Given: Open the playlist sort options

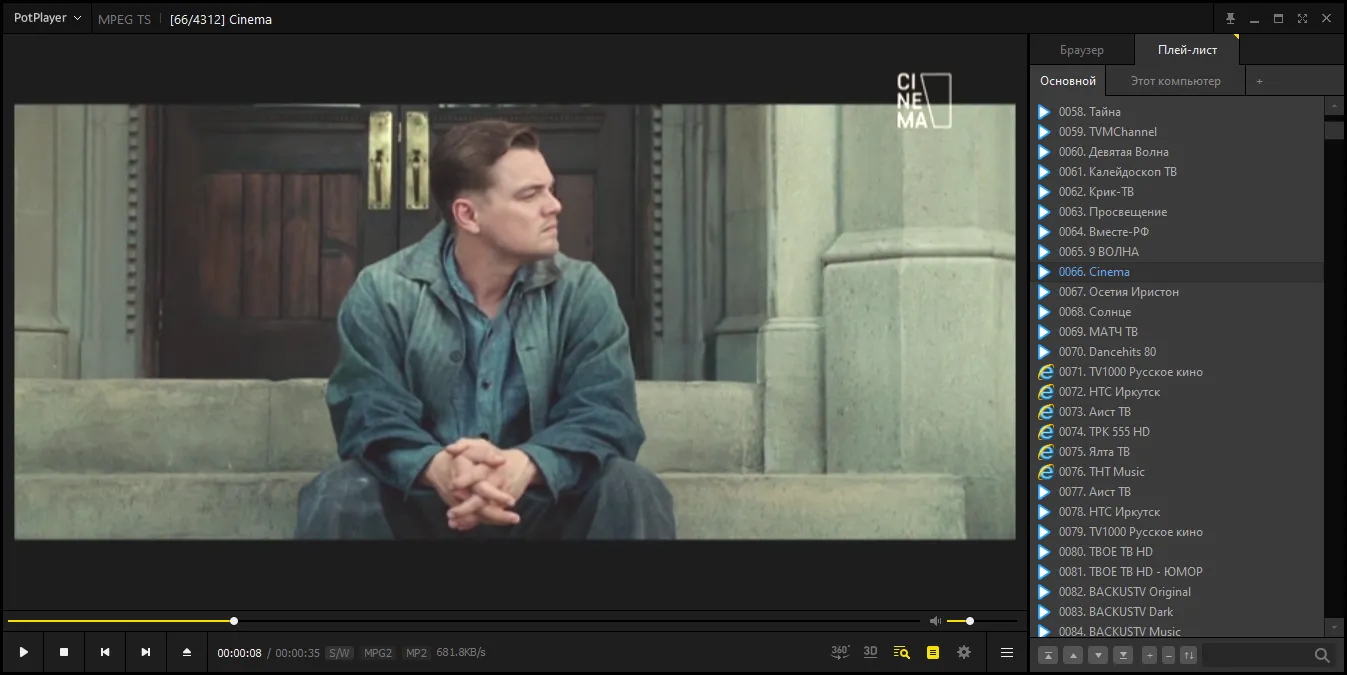Looking at the screenshot, I should pos(1188,655).
